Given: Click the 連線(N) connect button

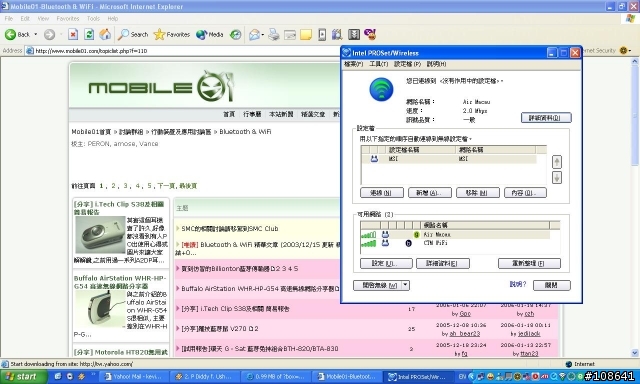Looking at the screenshot, I should coord(382,193).
